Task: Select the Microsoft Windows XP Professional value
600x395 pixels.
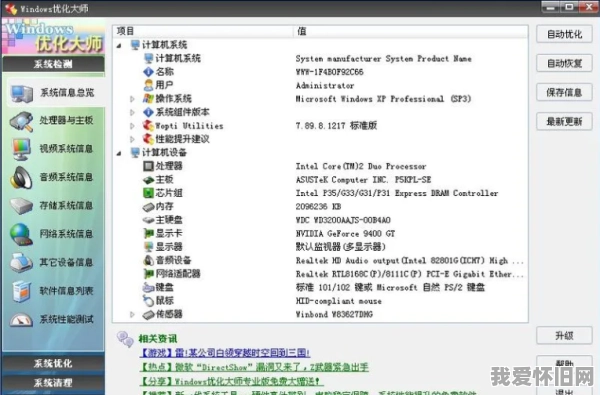Action: (x=383, y=99)
